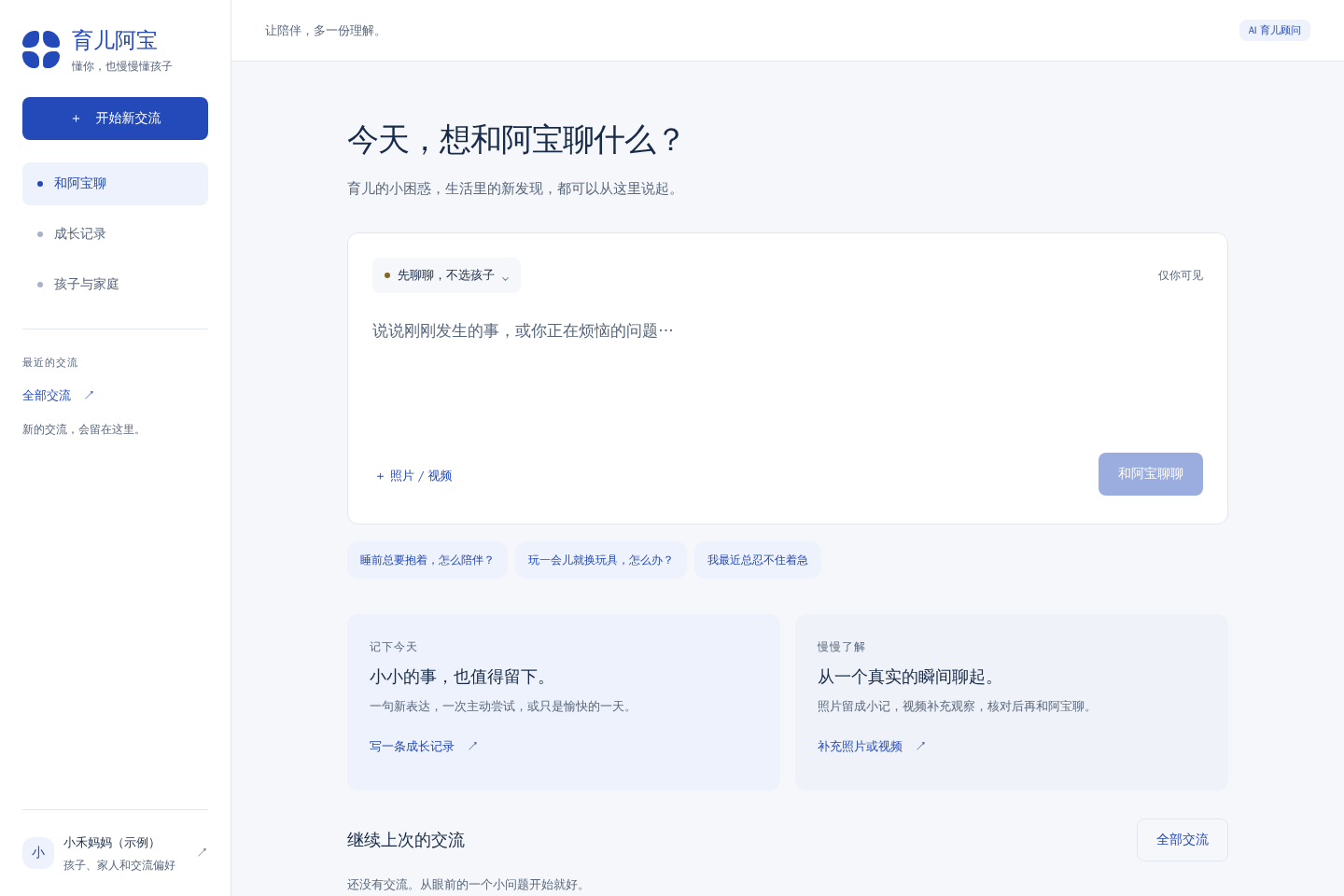Choose suggestion 睡前总要抱着，怎么陪伴？
The height and width of the screenshot is (896, 1344).
tap(427, 560)
